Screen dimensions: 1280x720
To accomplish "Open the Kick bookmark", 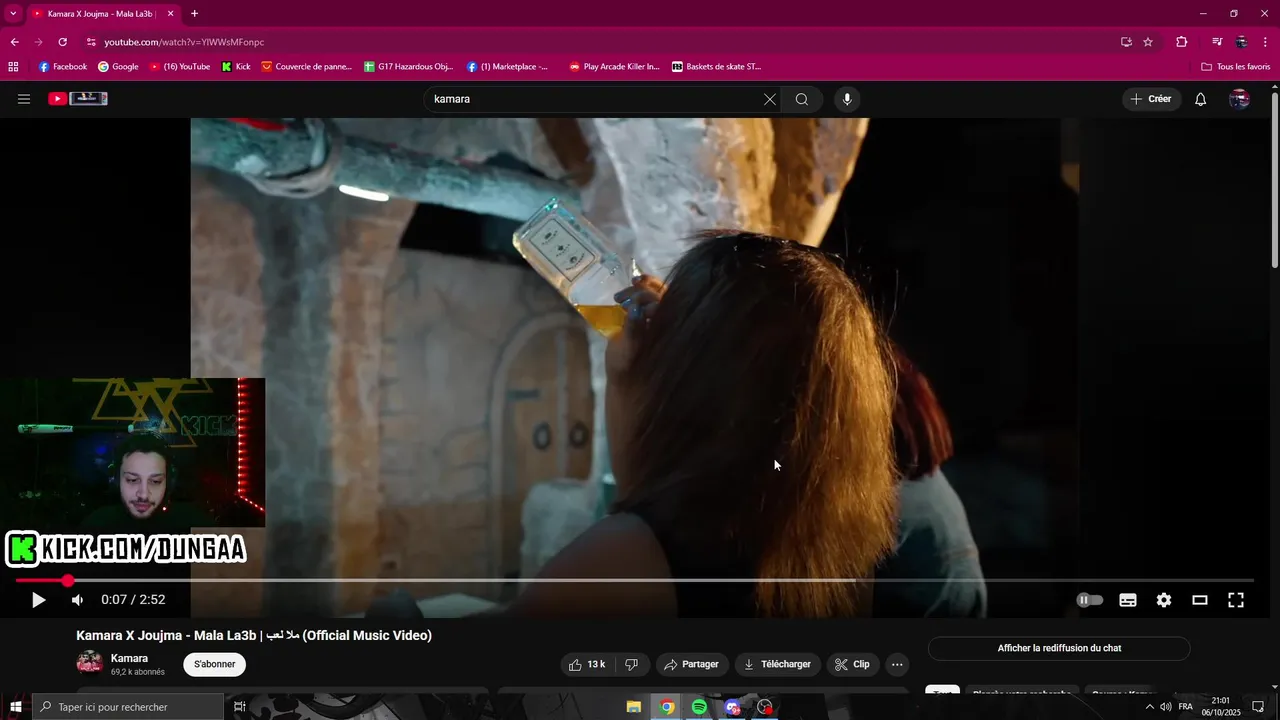I will [236, 67].
